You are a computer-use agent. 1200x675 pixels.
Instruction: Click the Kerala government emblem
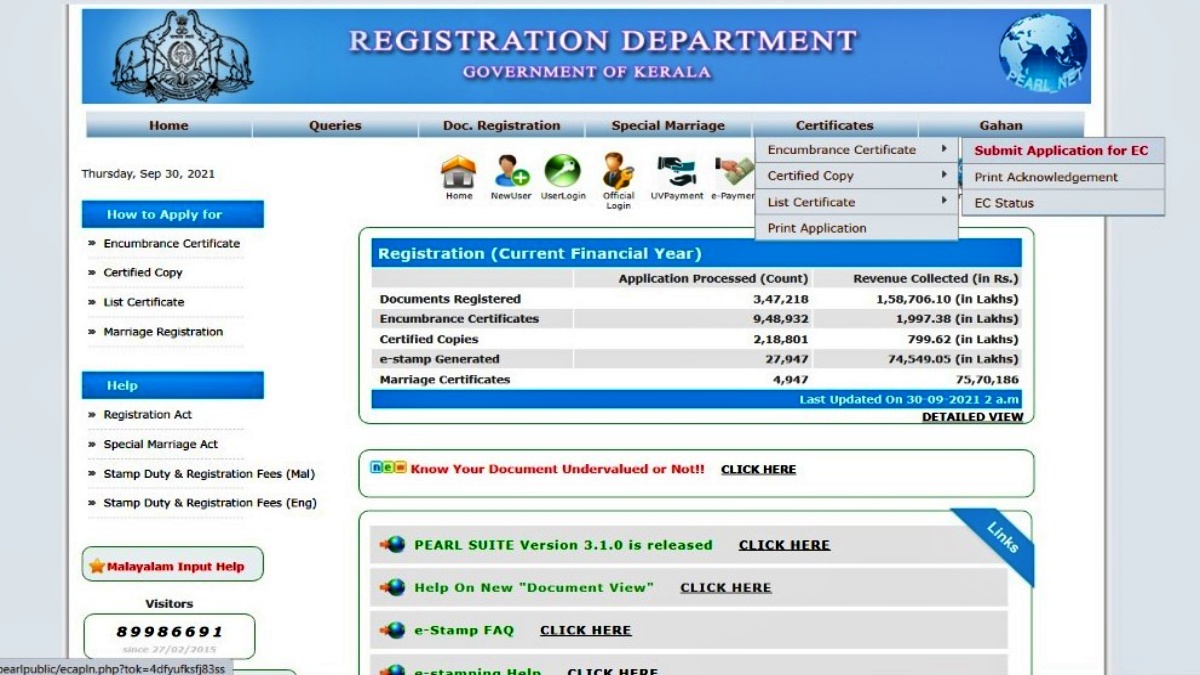180,57
